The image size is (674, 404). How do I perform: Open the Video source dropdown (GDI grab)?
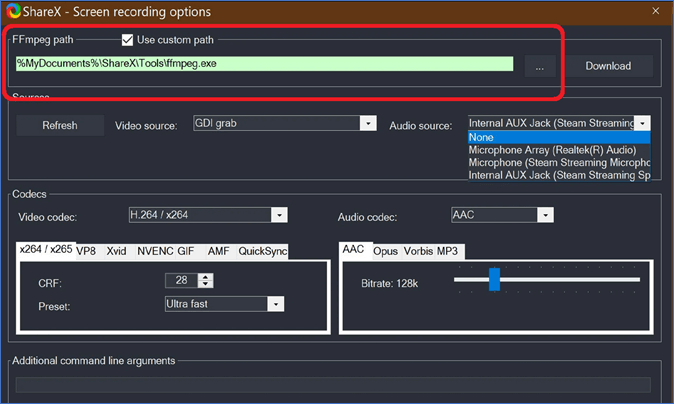(285, 123)
